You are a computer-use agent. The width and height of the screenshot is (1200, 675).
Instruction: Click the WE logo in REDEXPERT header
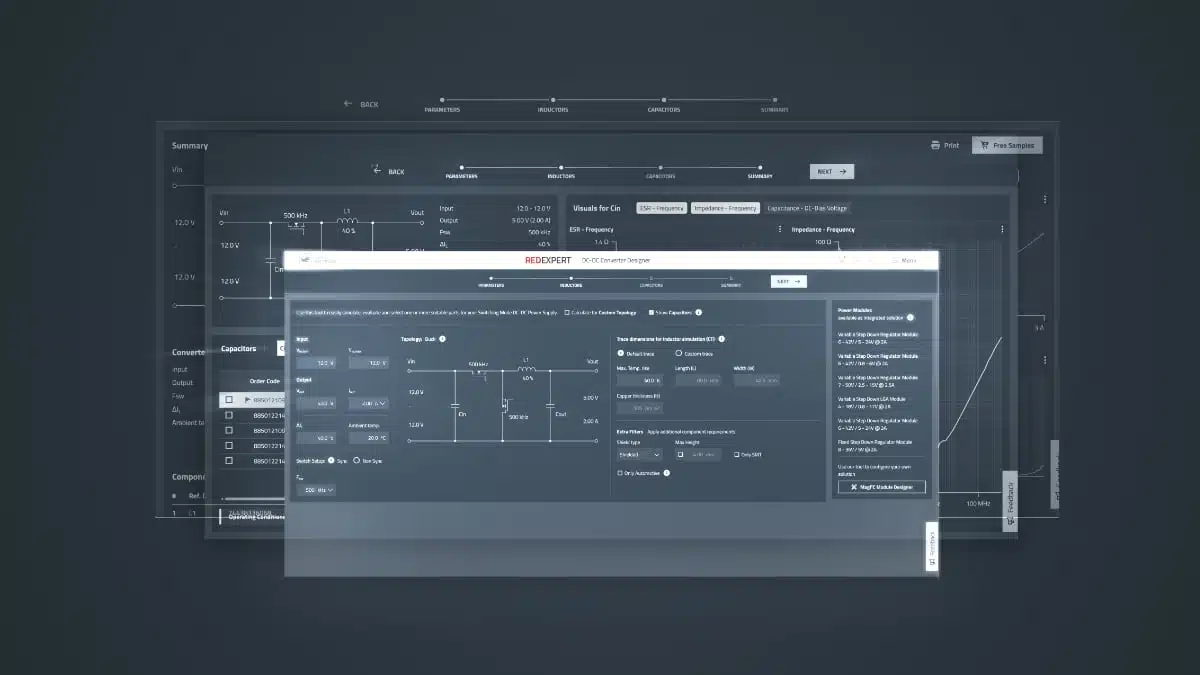[305, 260]
